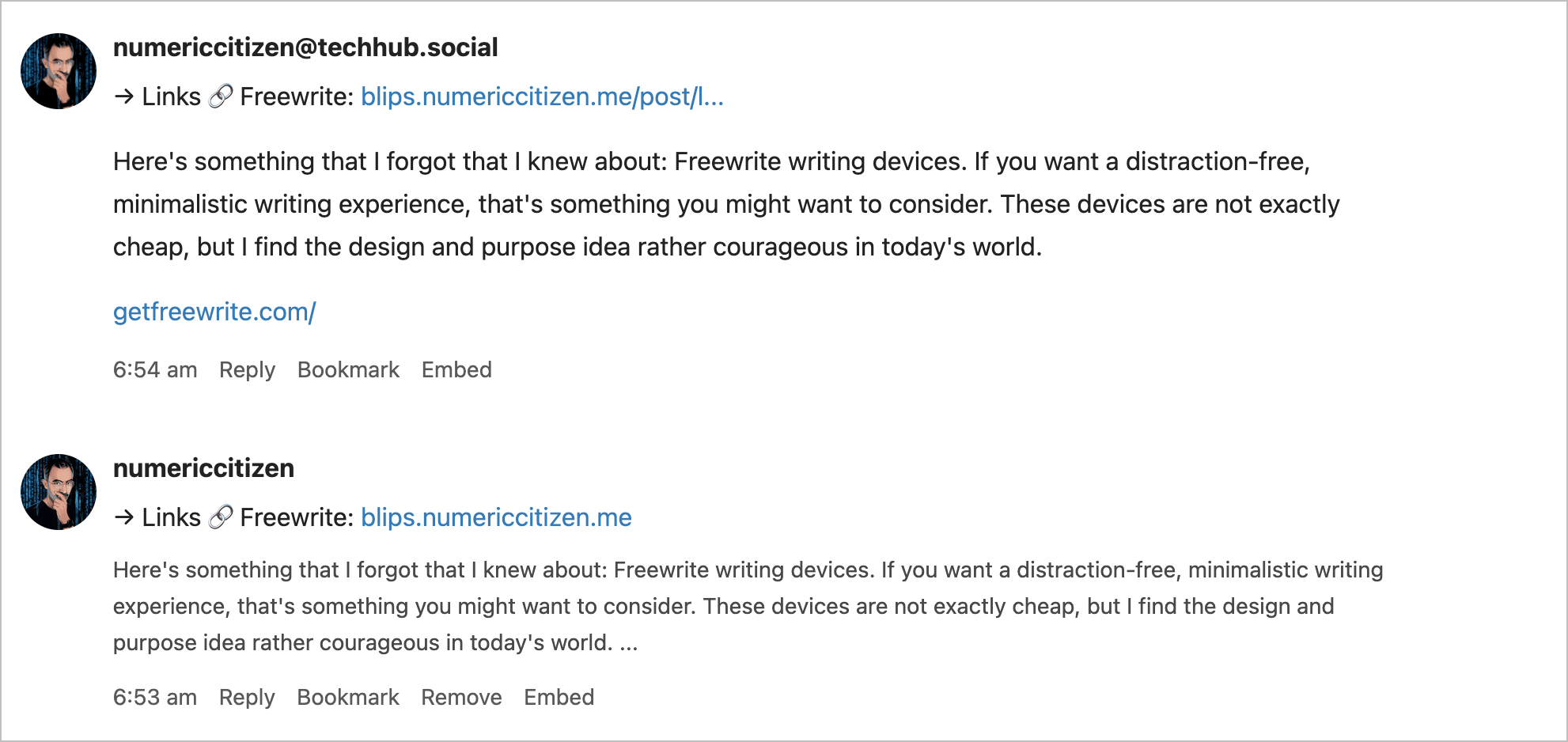
Task: Click the truncated body text of the second post
Action: pyautogui.click(x=712, y=606)
